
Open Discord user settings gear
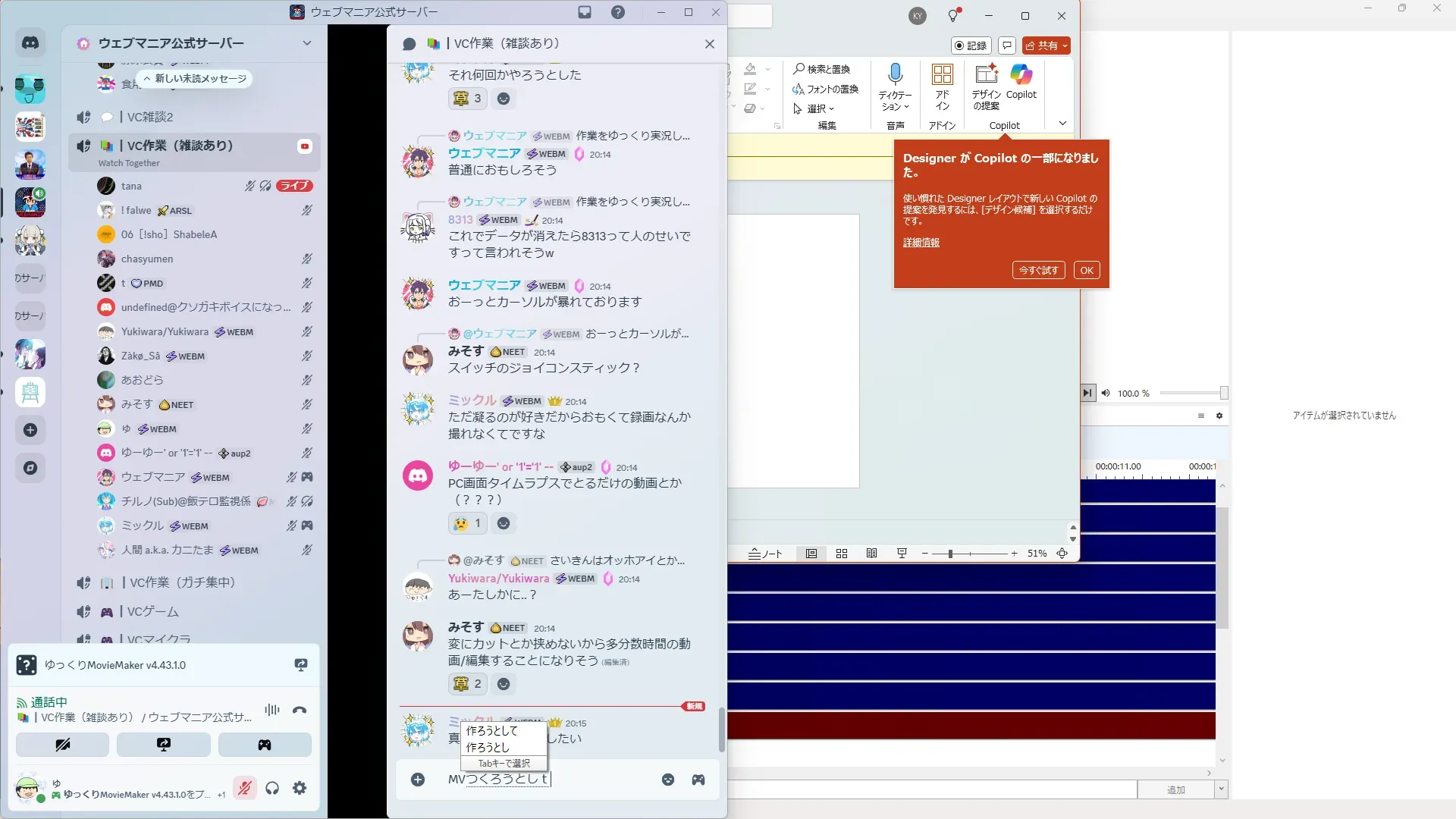[300, 788]
